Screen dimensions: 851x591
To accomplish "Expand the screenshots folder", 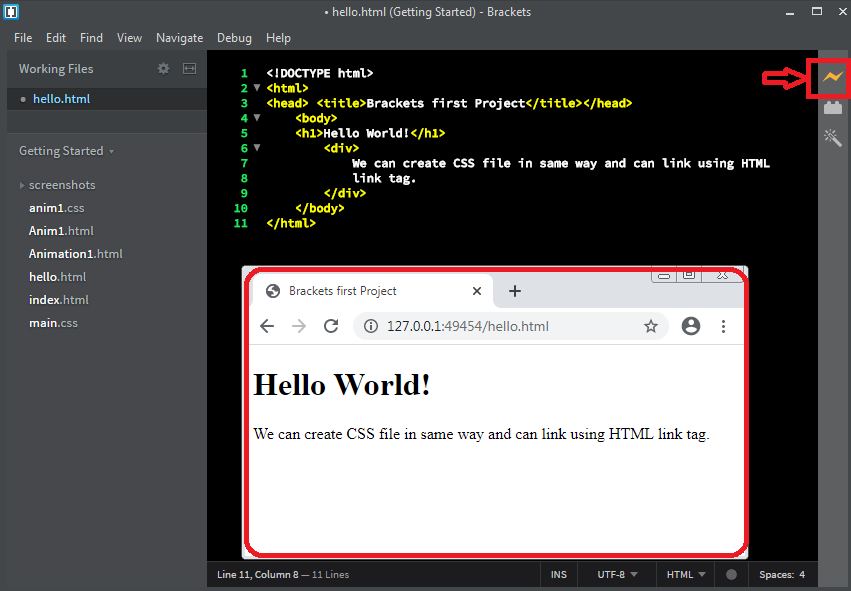I will tap(22, 185).
